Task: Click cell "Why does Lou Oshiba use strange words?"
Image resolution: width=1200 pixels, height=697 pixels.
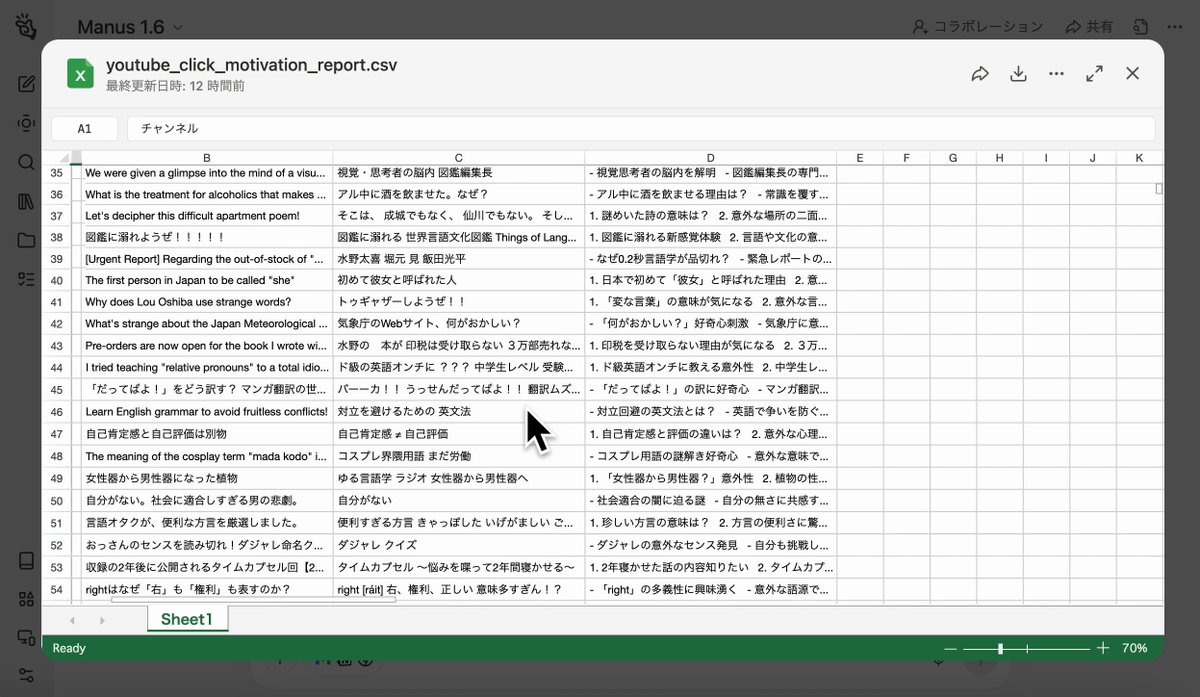Action: click(x=207, y=302)
